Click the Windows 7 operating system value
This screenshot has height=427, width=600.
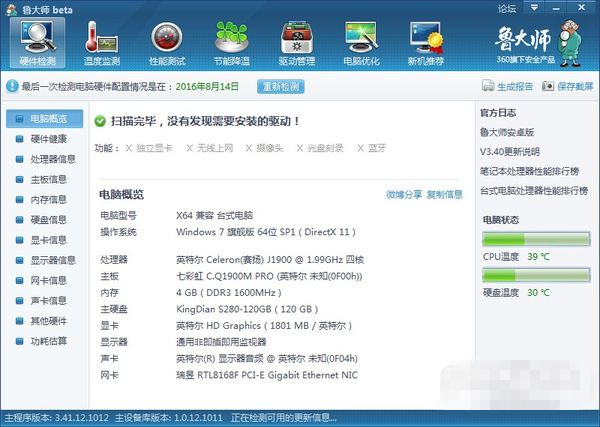pyautogui.click(x=266, y=232)
